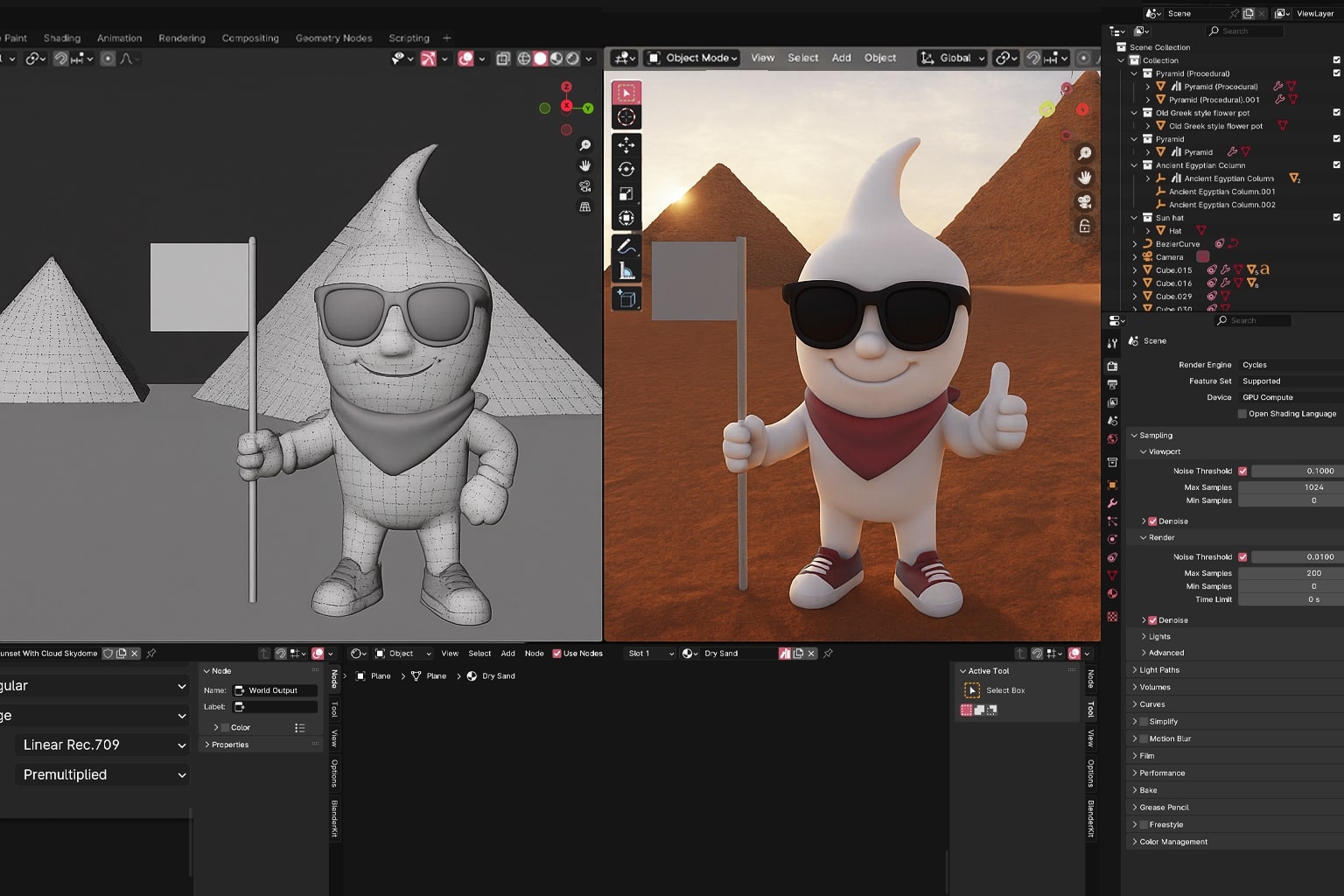Uncheck the Use Nodes checkbox
The image size is (1344, 896).
tap(556, 654)
